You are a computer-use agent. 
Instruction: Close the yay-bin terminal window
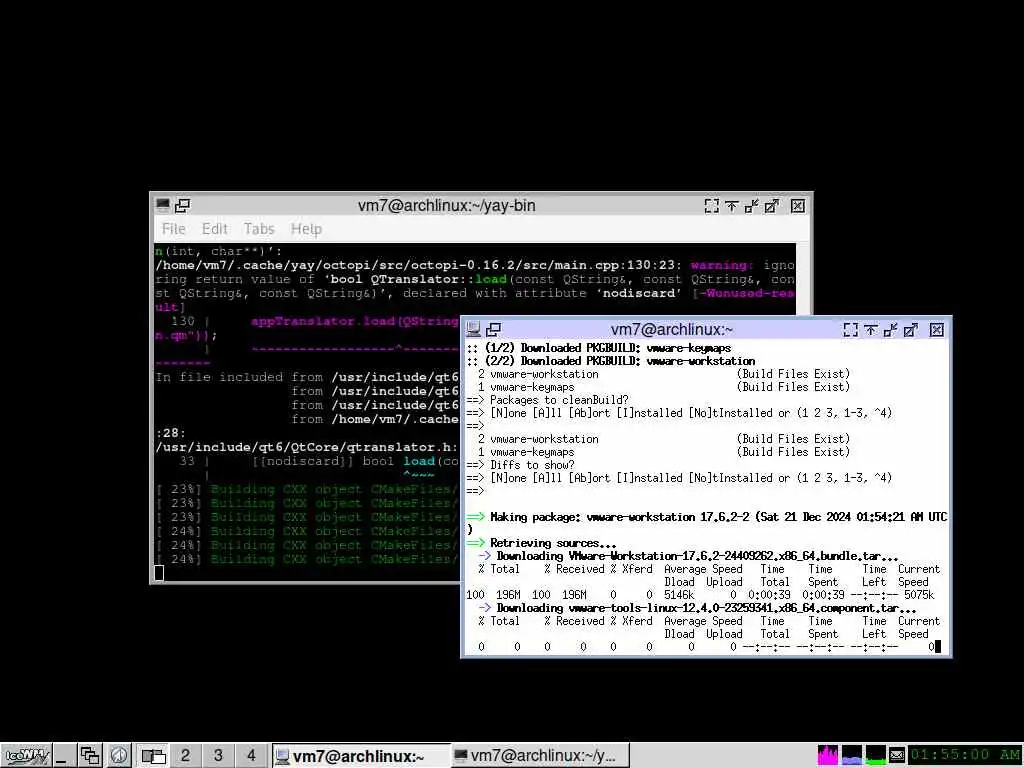797,206
